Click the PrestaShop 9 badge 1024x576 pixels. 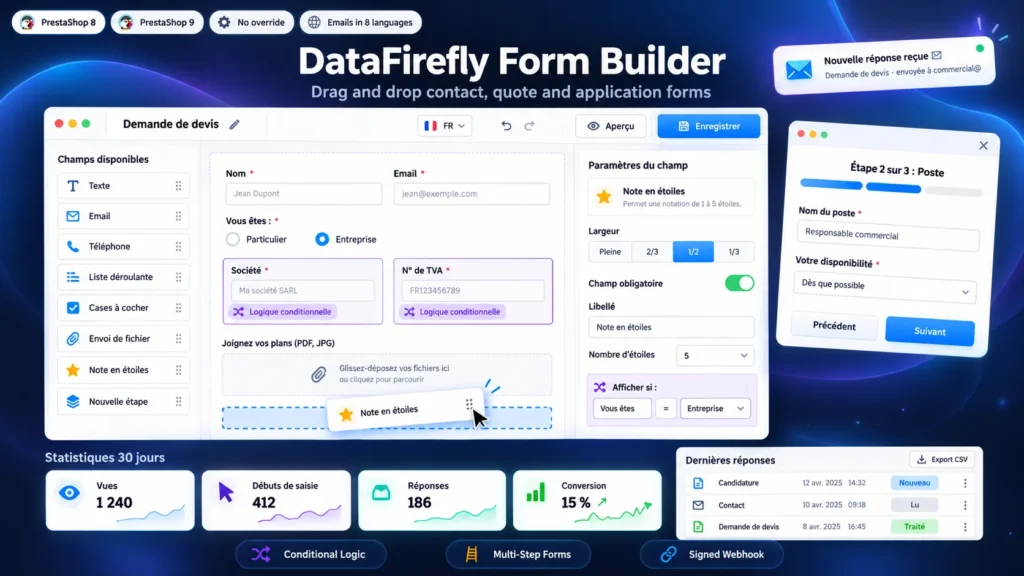(157, 22)
